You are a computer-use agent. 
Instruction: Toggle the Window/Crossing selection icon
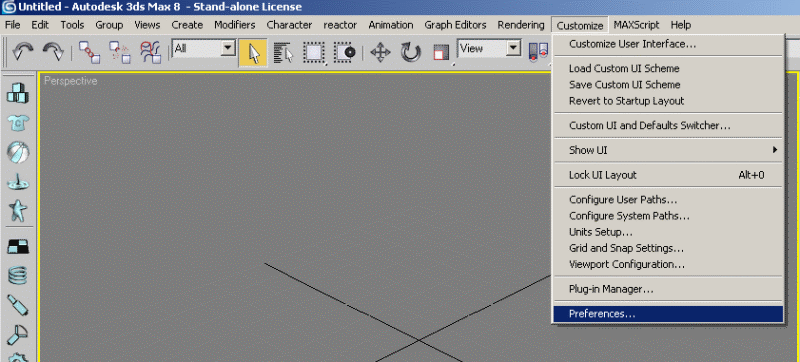click(x=344, y=53)
